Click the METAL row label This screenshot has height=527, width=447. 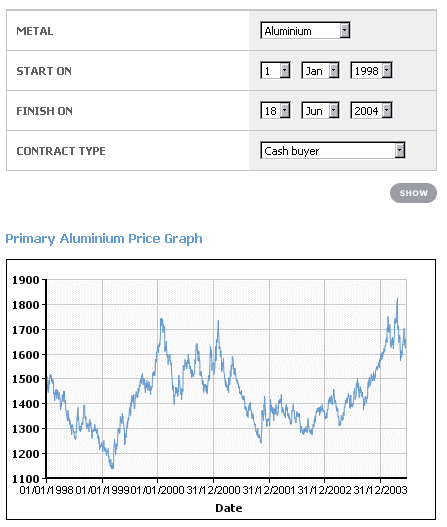[x=35, y=31]
